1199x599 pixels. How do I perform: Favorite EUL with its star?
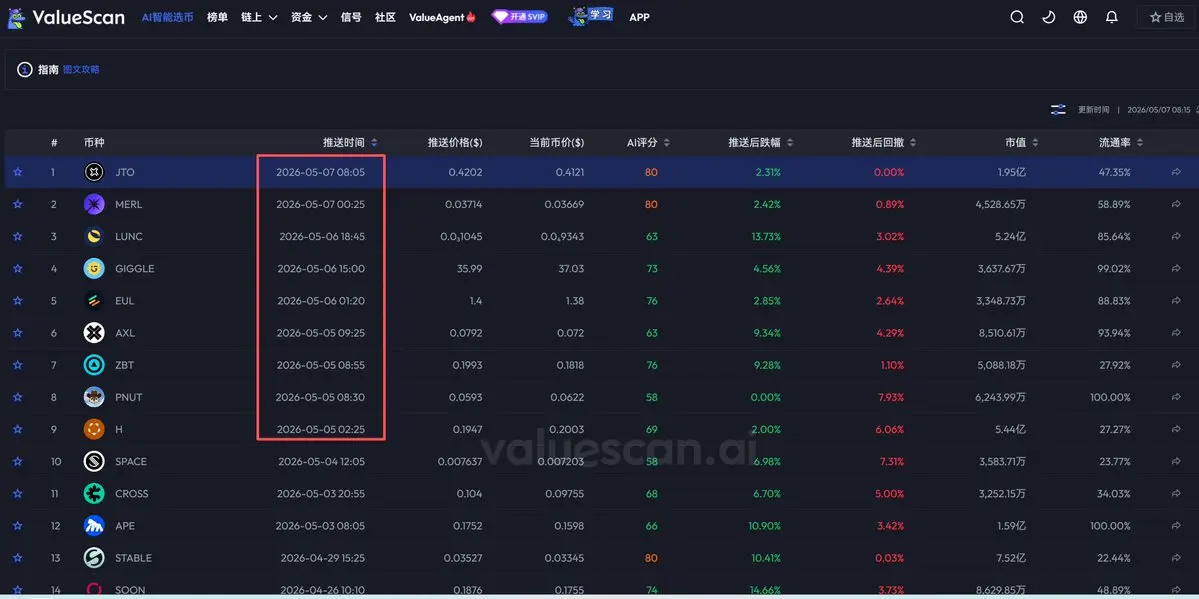coord(18,301)
